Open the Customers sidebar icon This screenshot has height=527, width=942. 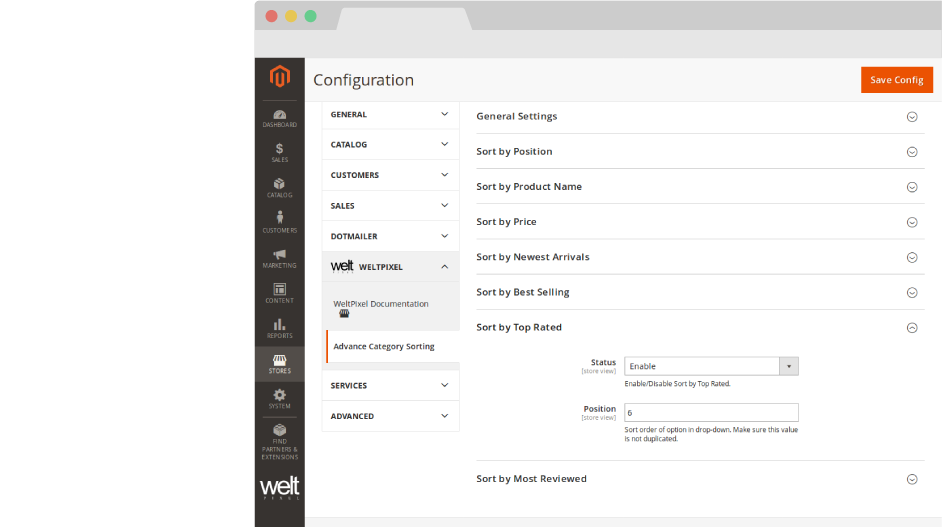pos(279,222)
